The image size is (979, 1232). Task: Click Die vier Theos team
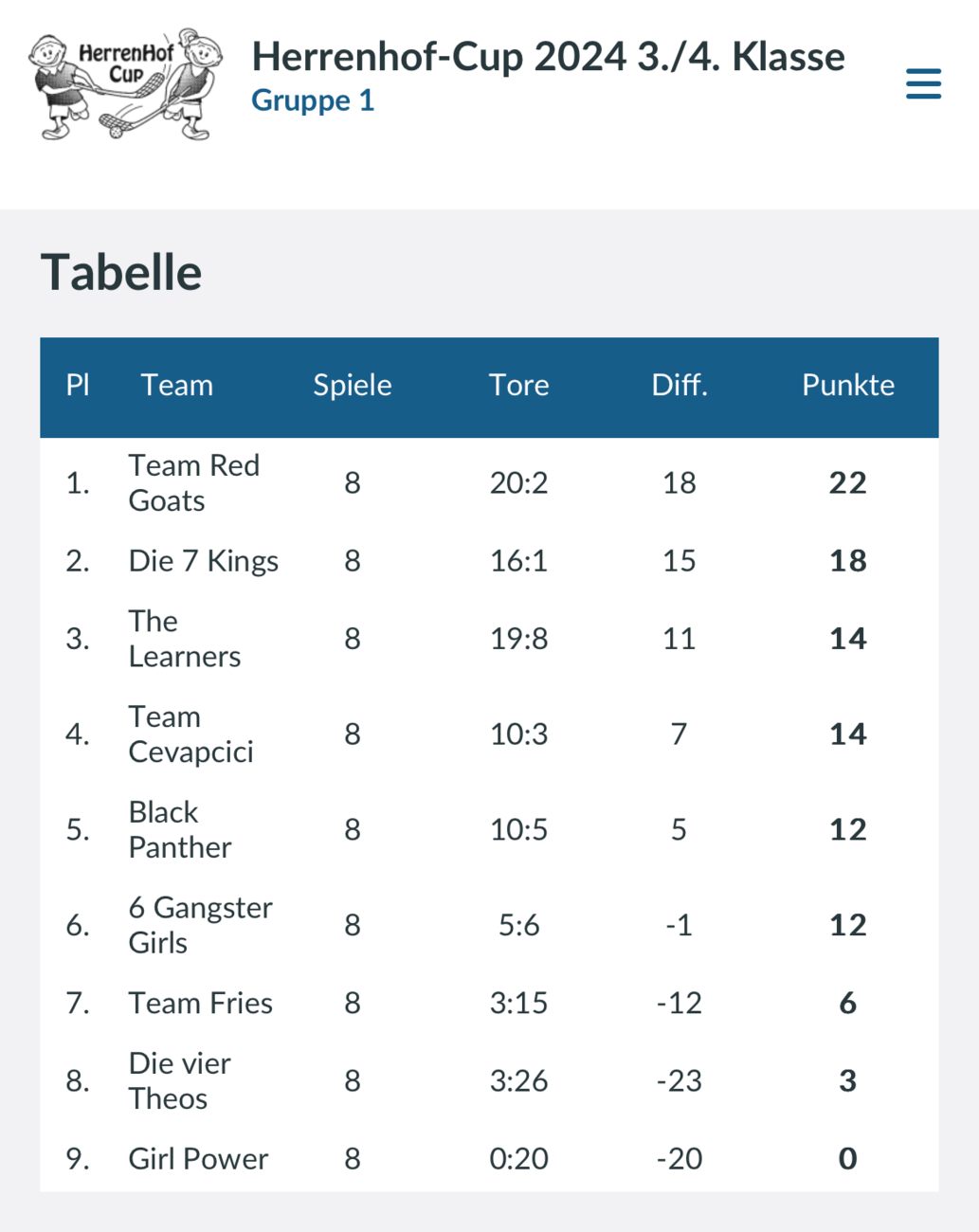pyautogui.click(x=180, y=1080)
